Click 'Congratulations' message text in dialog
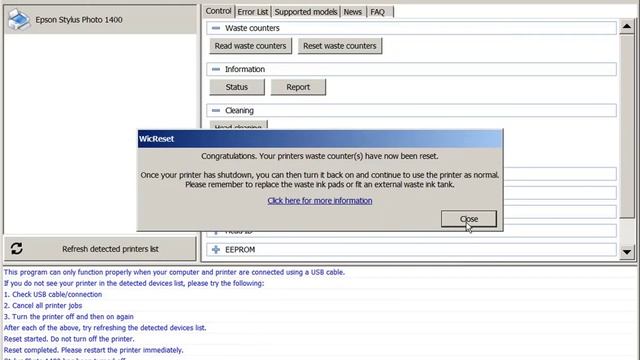640x360 pixels. click(320, 156)
